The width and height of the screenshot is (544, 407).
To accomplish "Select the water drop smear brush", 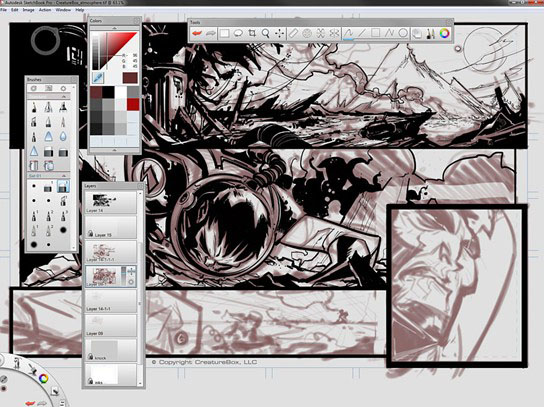I will [63, 136].
